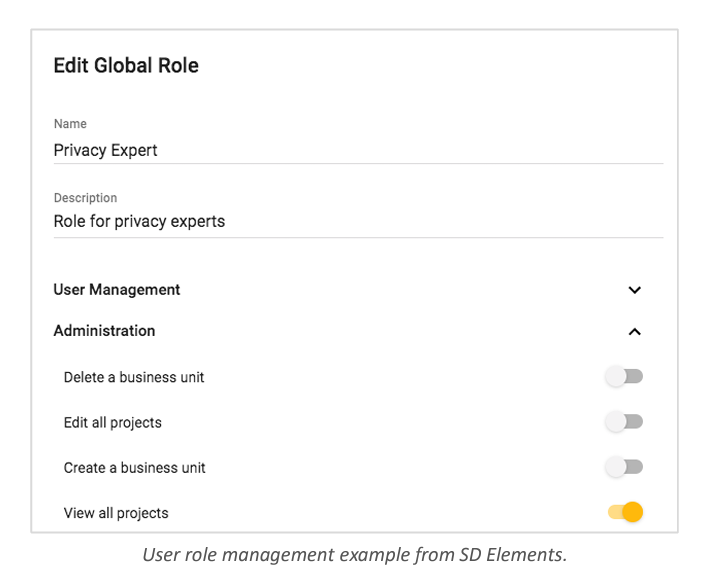Focus the Name field containing Privacy Expert
Screen dimensions: 727x582
(358, 151)
